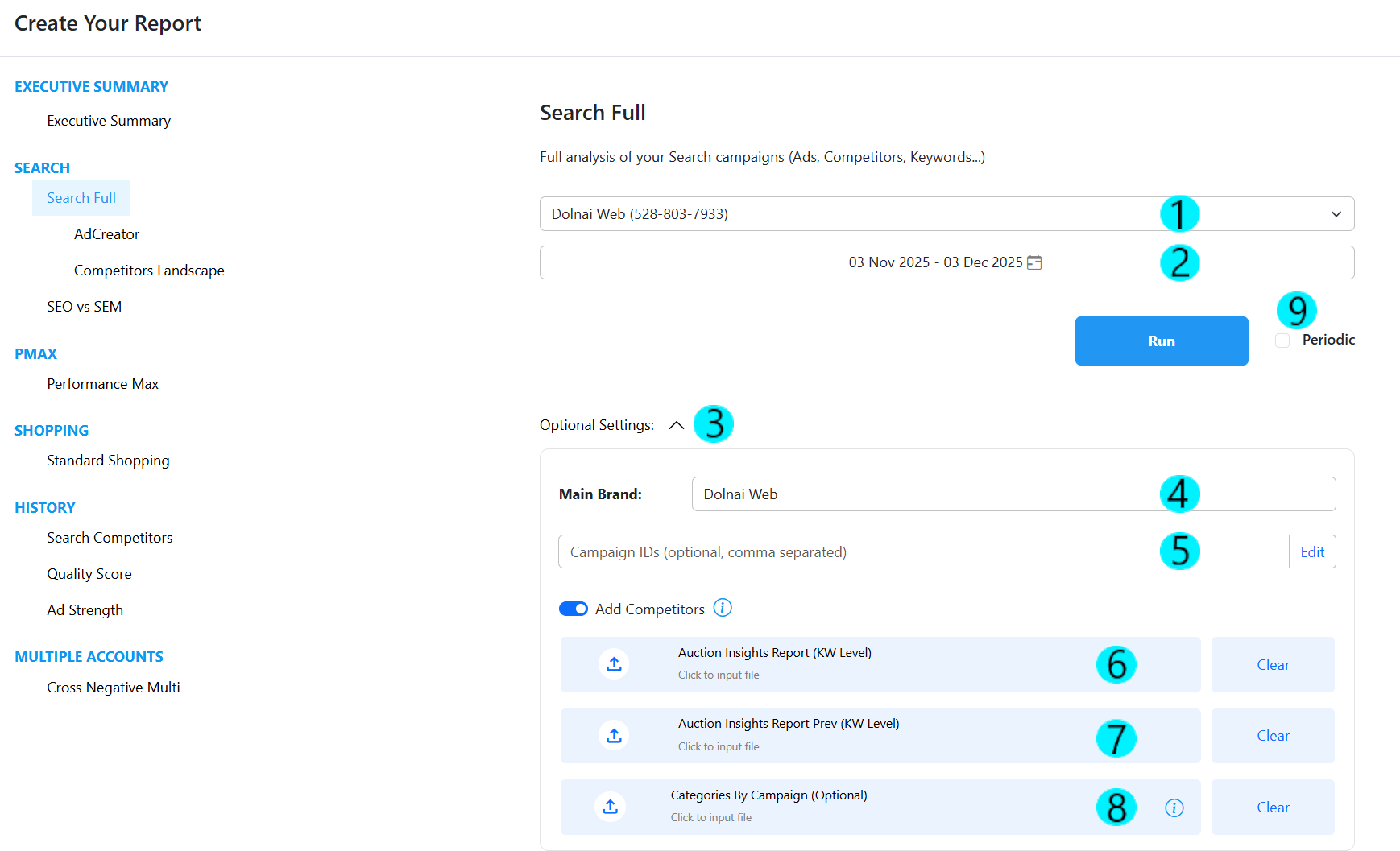1400x851 pixels.
Task: Click upload icon for Auction Insights Report Prev
Action: click(614, 736)
